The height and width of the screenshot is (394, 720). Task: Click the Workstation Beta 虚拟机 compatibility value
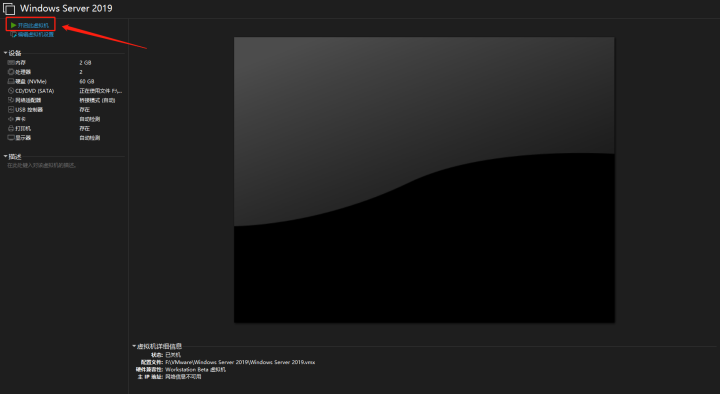pyautogui.click(x=196, y=370)
